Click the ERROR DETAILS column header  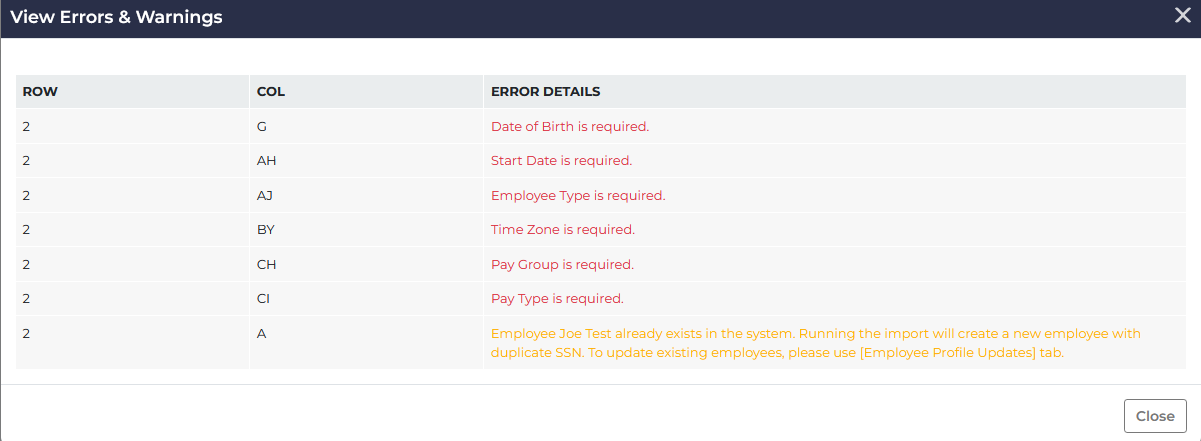pyautogui.click(x=545, y=92)
